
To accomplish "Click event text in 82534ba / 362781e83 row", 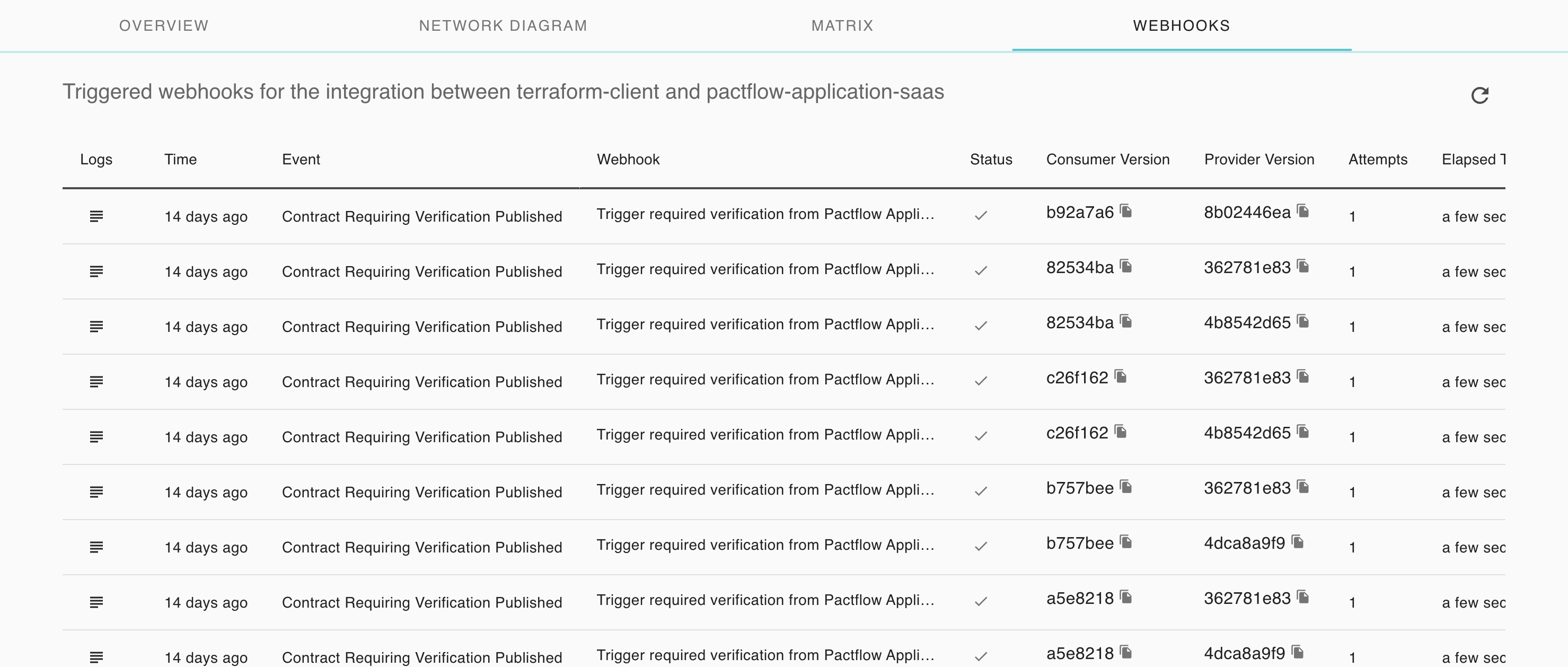I will [x=422, y=271].
